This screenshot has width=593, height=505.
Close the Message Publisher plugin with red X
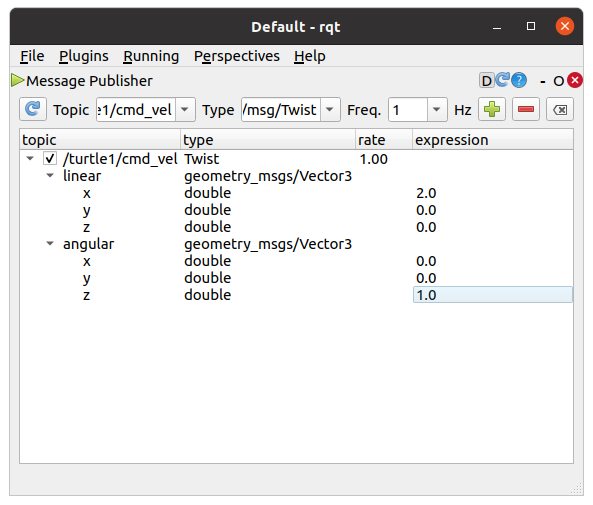pos(575,80)
